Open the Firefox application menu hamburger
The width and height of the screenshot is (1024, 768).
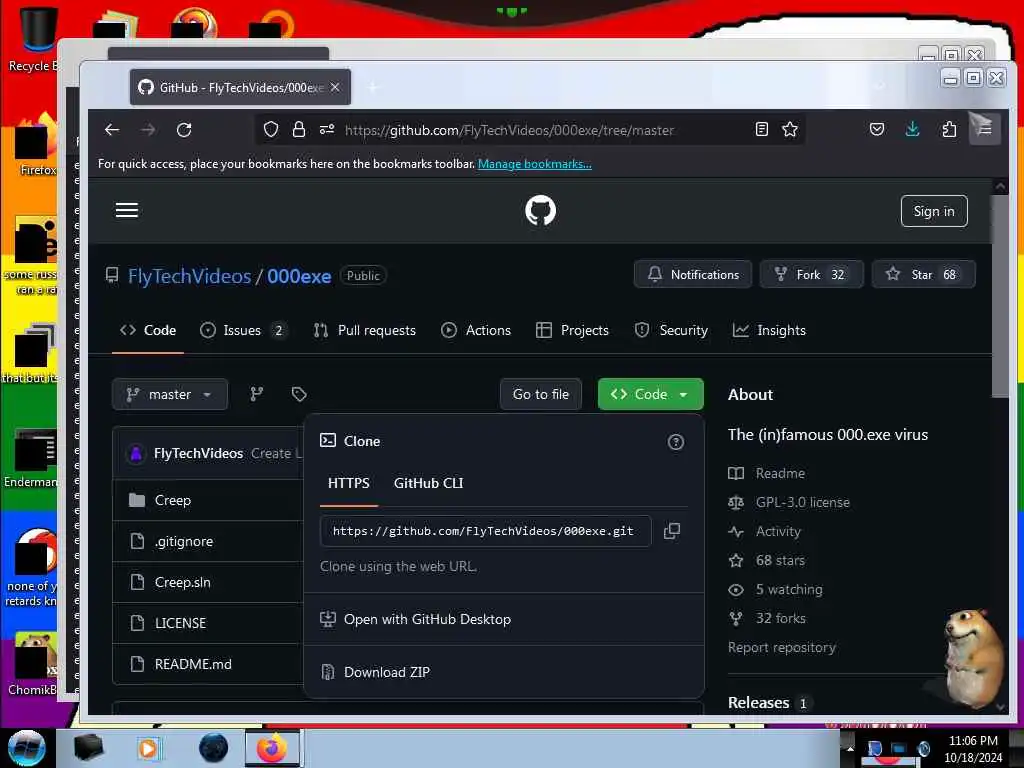click(984, 129)
